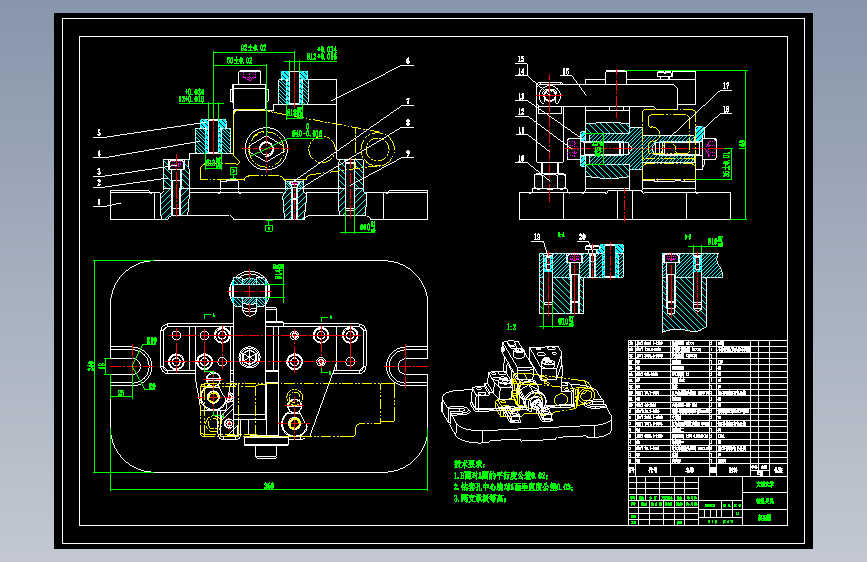Click part balloon label 17
This screenshot has width=867, height=562.
(726, 86)
